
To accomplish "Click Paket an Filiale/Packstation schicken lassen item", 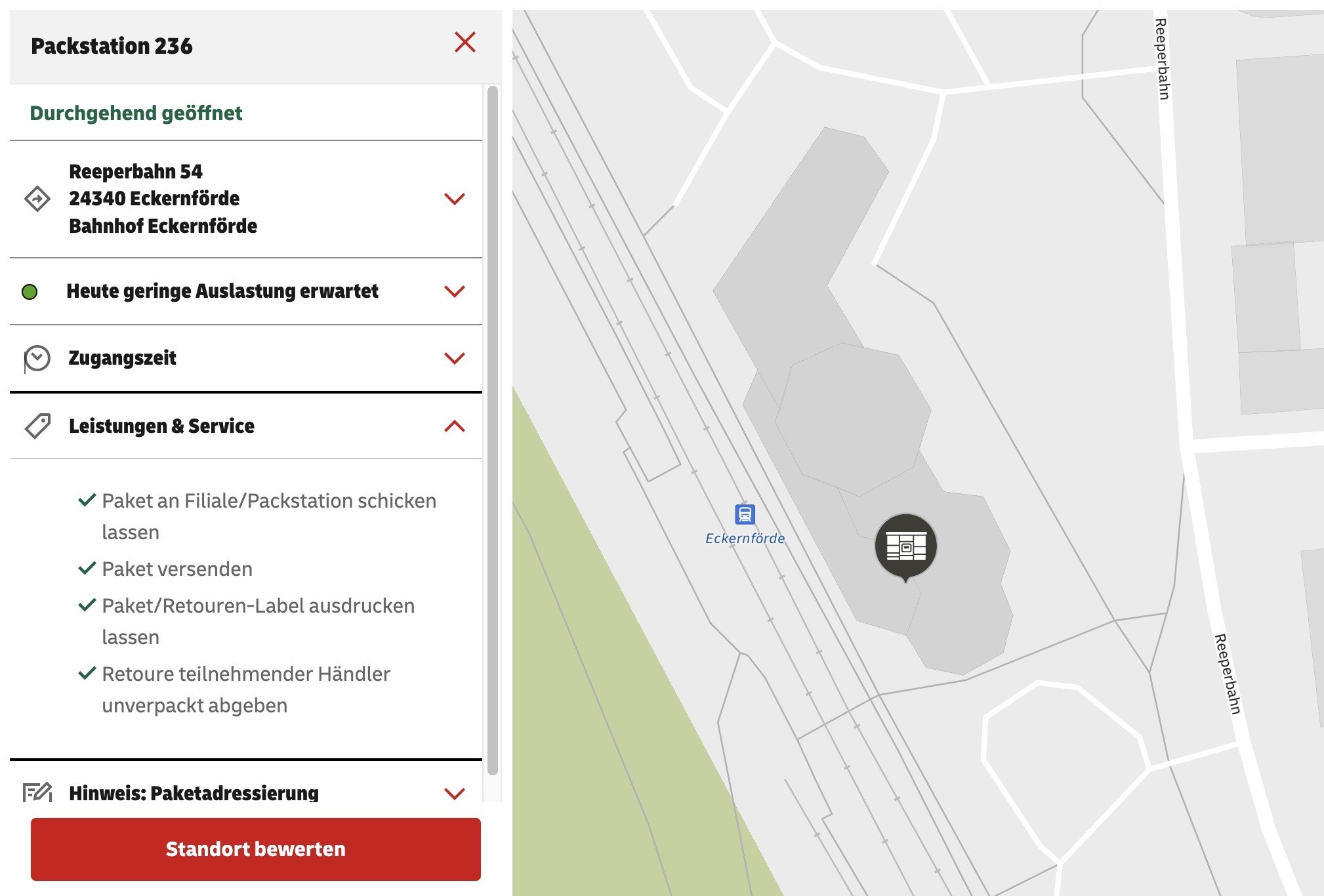I will (x=269, y=516).
